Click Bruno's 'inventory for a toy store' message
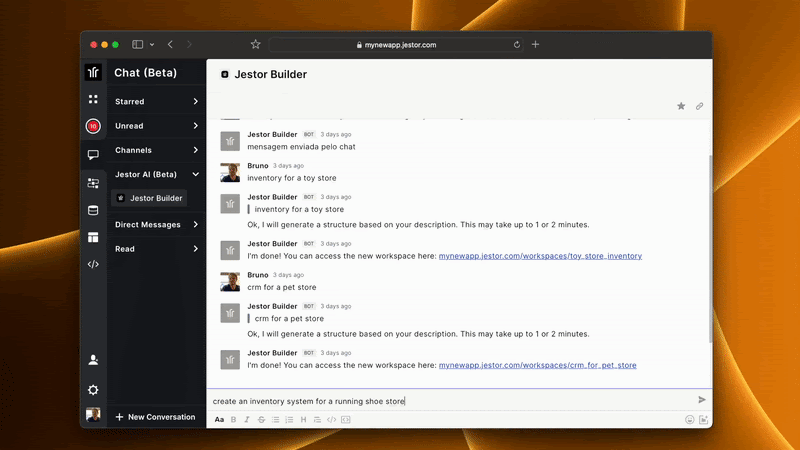This screenshot has height=450, width=800. (292, 178)
